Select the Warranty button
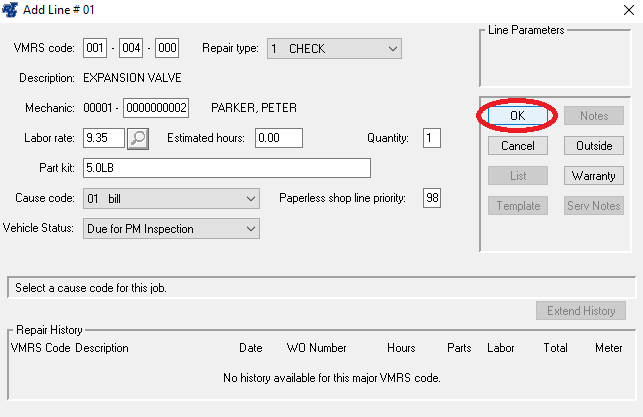Image resolution: width=643 pixels, height=417 pixels. coord(593,176)
